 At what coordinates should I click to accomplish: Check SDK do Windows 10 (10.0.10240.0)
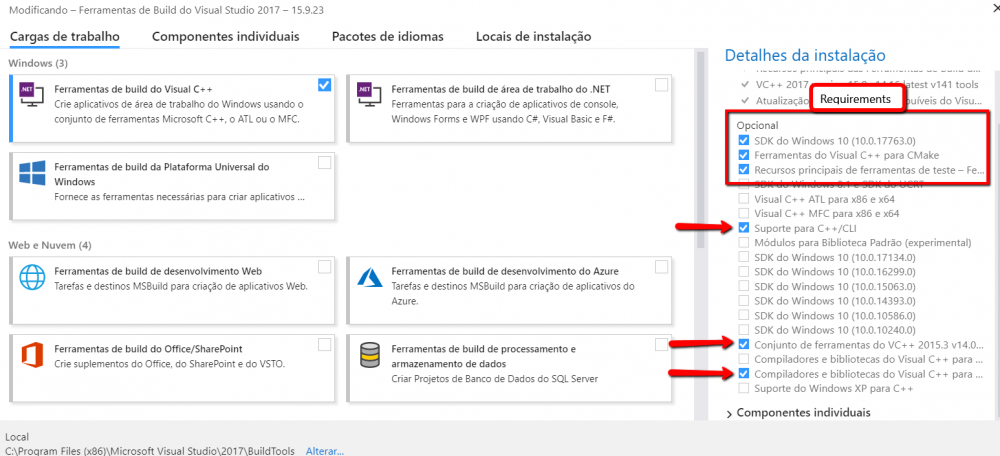tap(744, 330)
